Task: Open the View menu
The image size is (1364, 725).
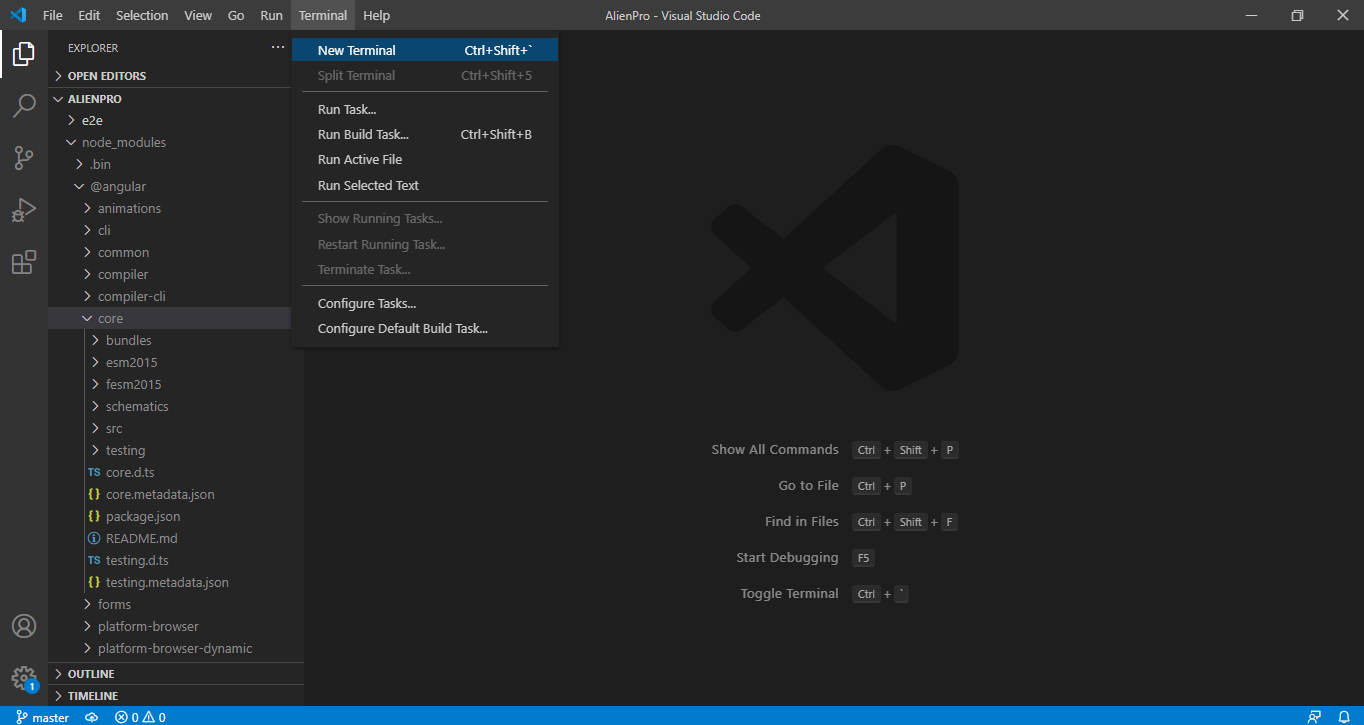Action: click(x=198, y=15)
